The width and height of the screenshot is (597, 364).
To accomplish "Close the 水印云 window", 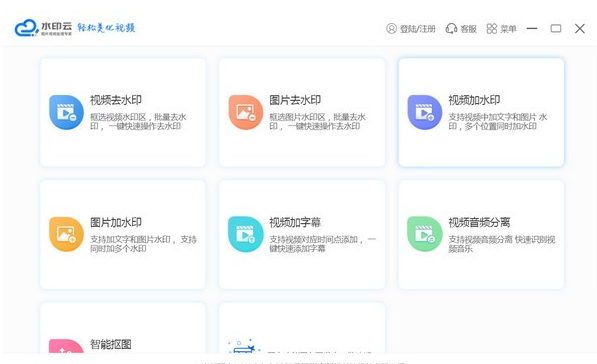I will point(580,29).
